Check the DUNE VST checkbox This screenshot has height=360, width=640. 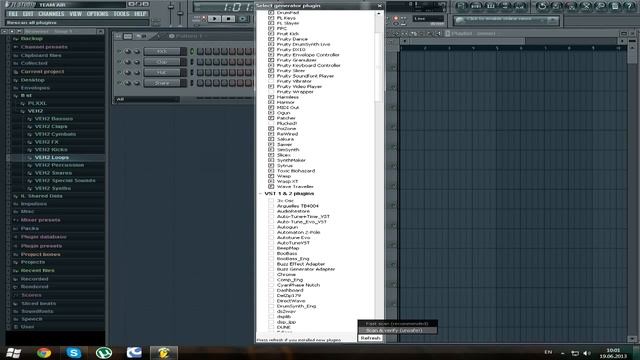click(x=271, y=327)
